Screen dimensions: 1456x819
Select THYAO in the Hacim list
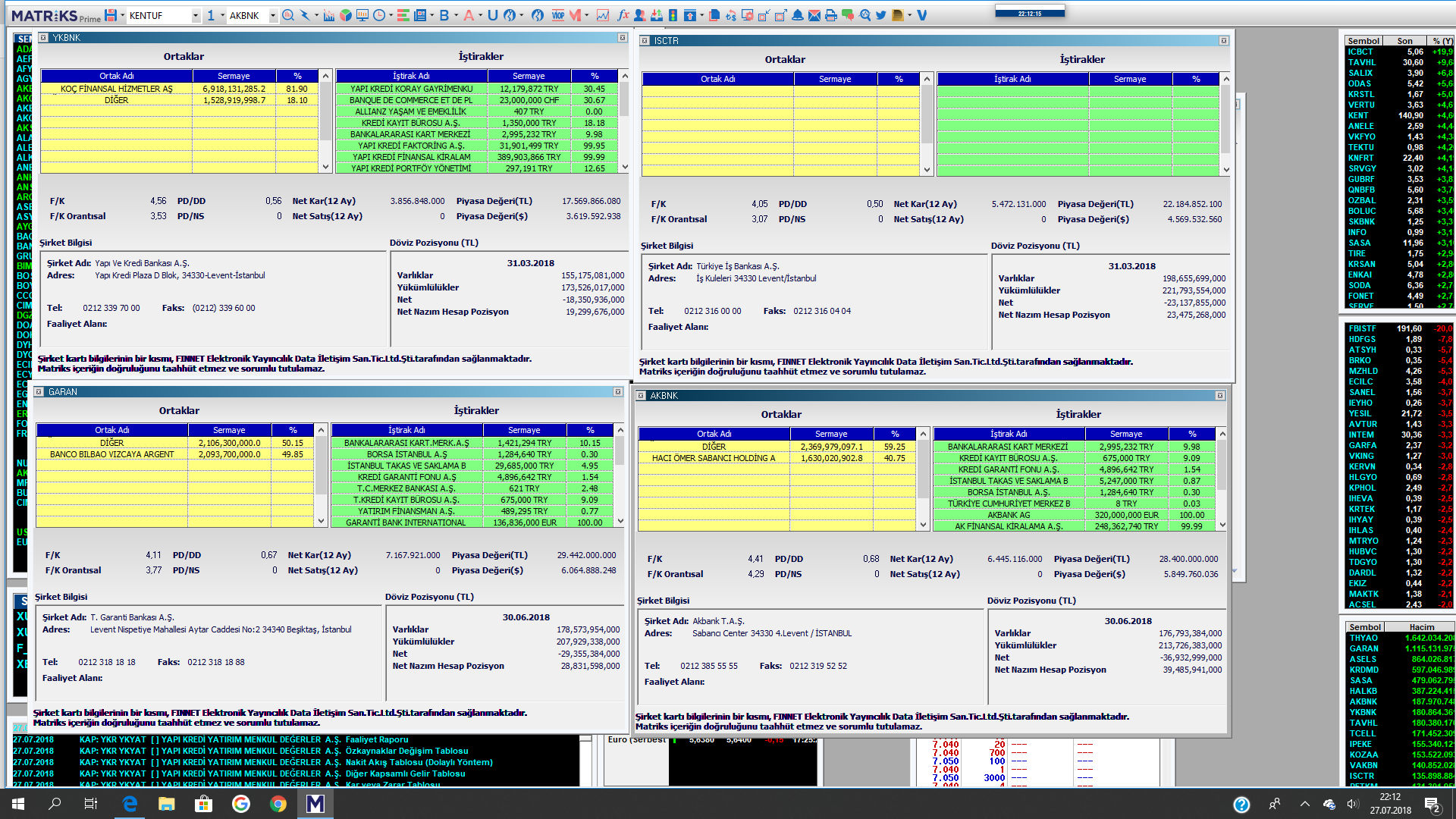click(1399, 638)
